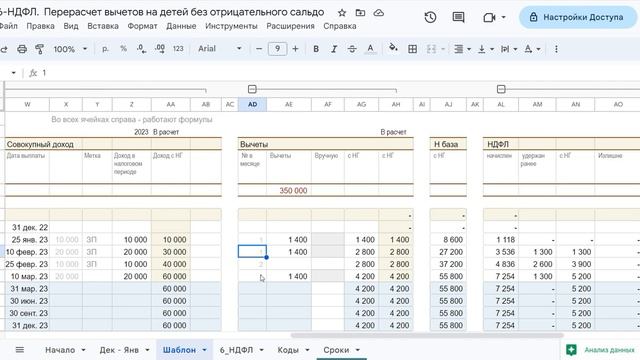Open the text color picker
This screenshot has height=360, width=640.
[x=370, y=49]
